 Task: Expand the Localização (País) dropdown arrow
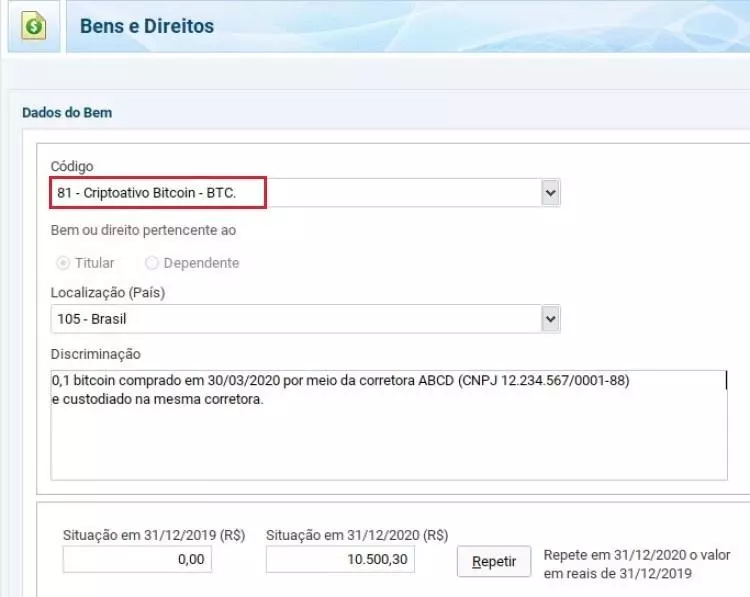coord(551,319)
